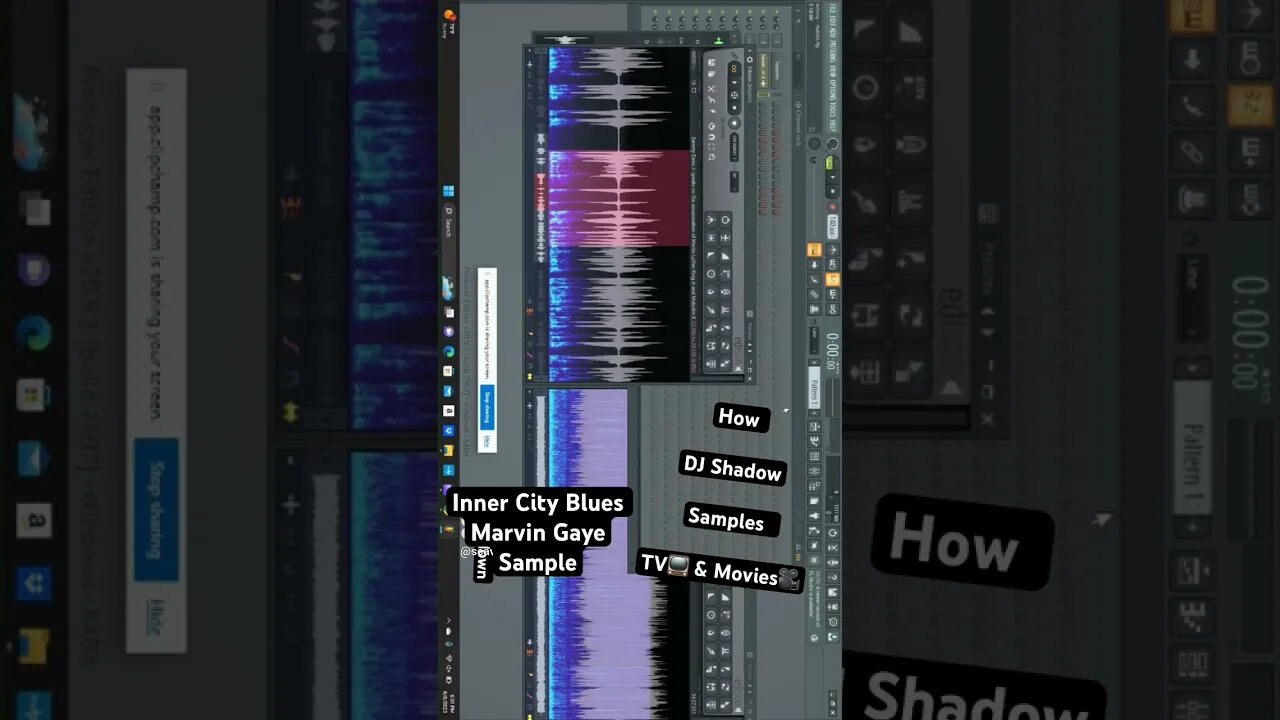Click the floppy disk save icon in Edison toolbar
The height and width of the screenshot is (720, 1280).
pyautogui.click(x=712, y=62)
